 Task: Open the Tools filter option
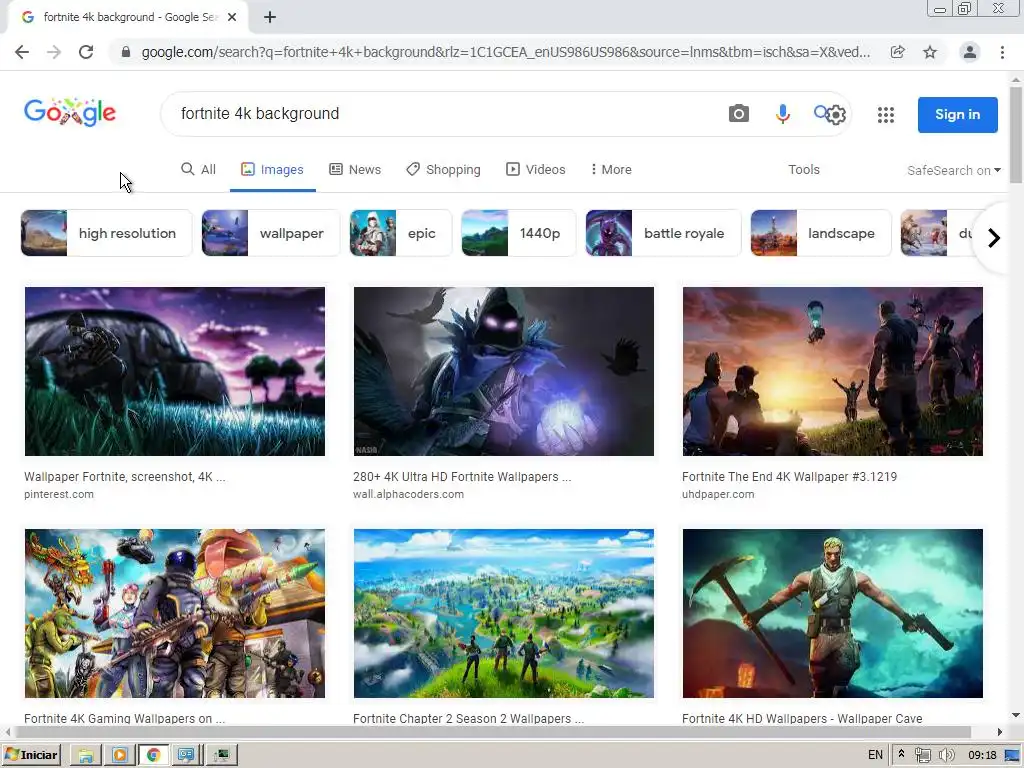tap(803, 170)
